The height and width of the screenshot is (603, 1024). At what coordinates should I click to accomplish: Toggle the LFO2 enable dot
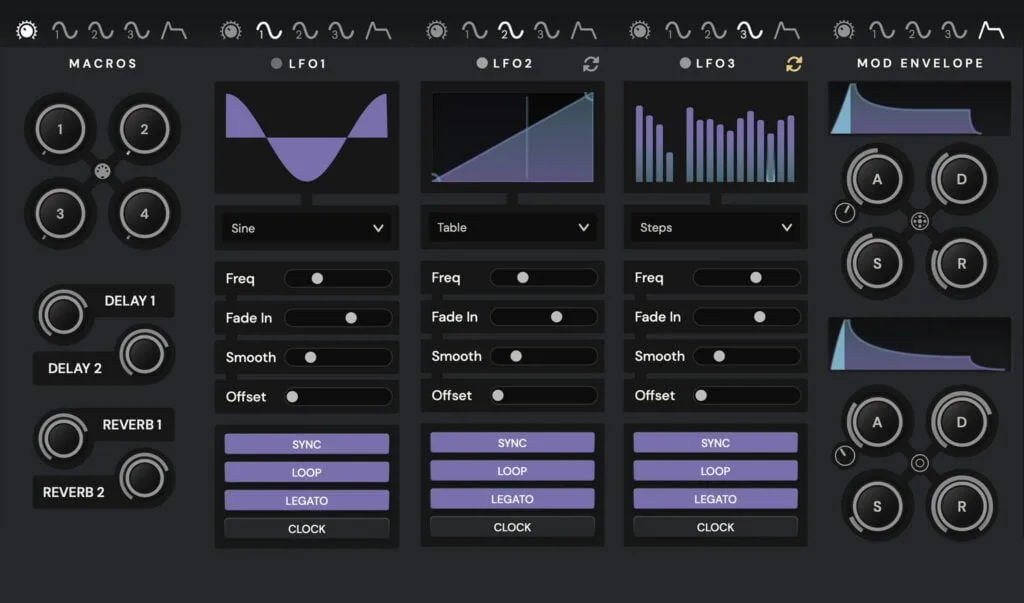click(482, 63)
